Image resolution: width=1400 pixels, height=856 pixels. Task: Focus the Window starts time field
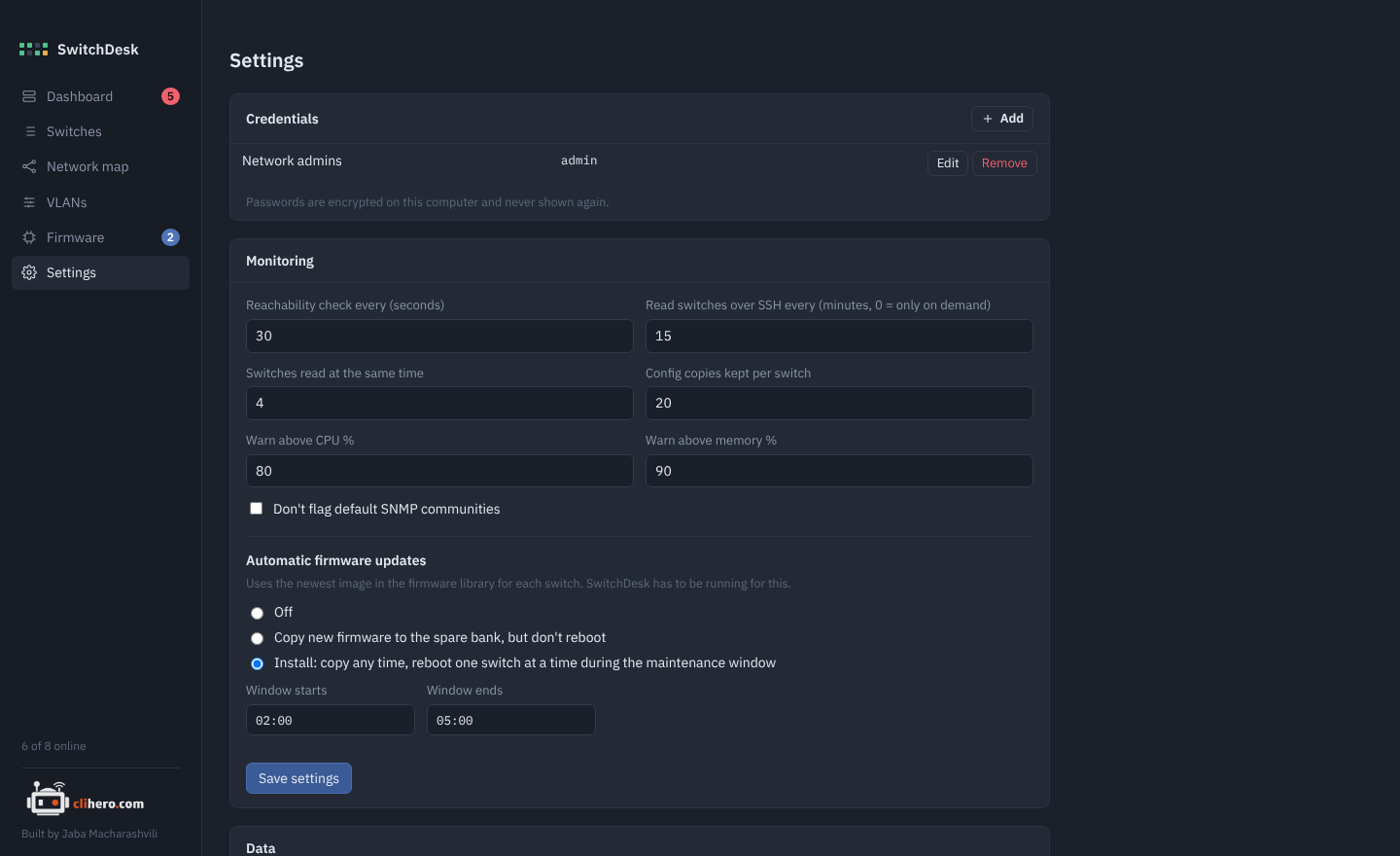[331, 720]
